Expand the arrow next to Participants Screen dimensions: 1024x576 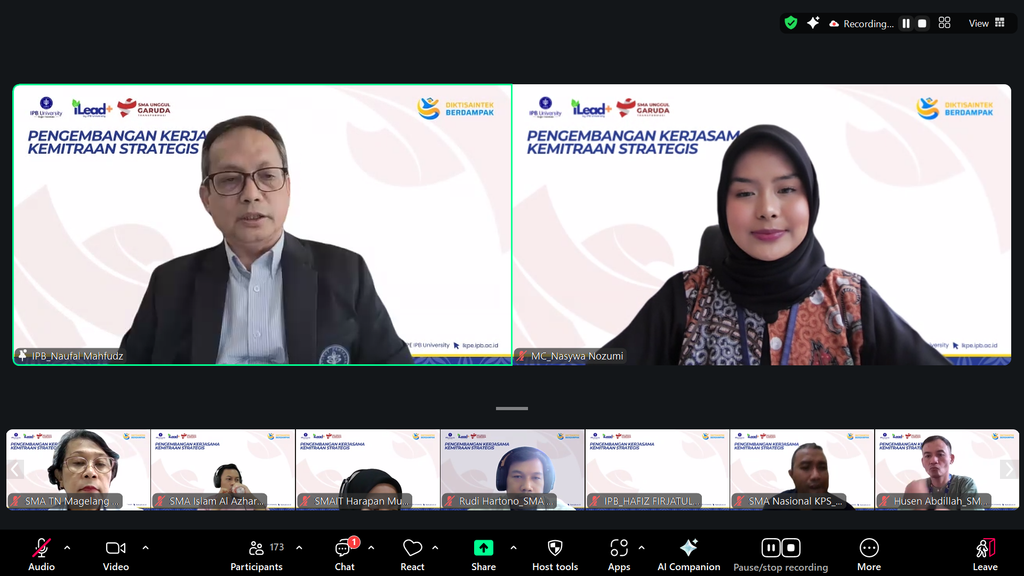299,548
